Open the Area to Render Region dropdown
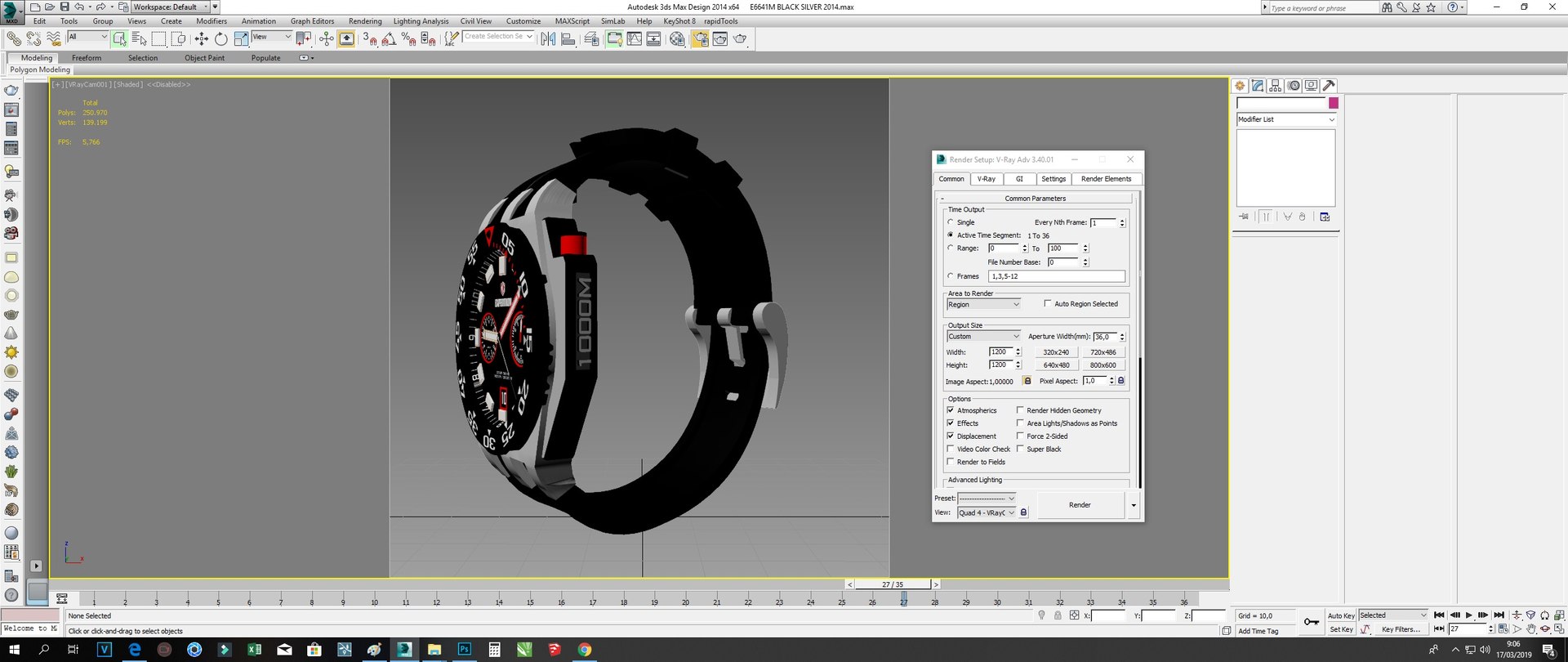This screenshot has width=1568, height=662. coord(983,305)
